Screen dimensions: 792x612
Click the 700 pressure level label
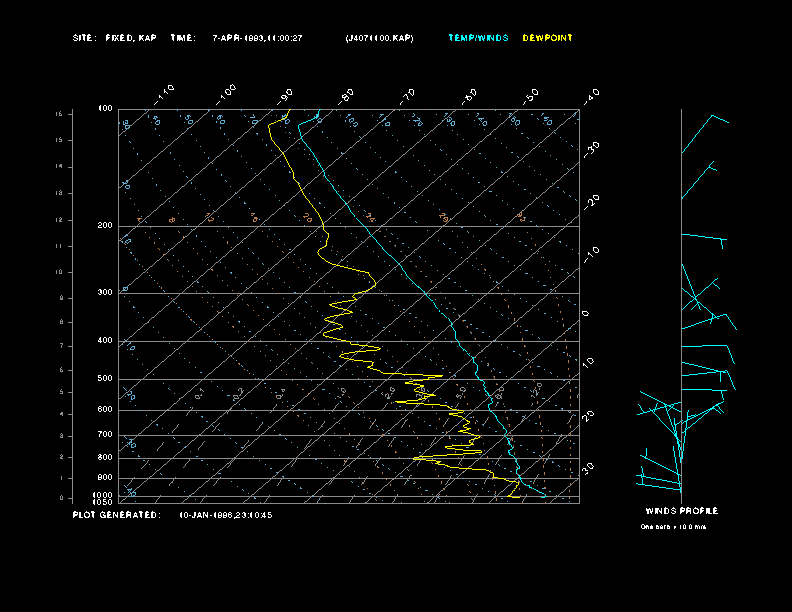tap(105, 435)
